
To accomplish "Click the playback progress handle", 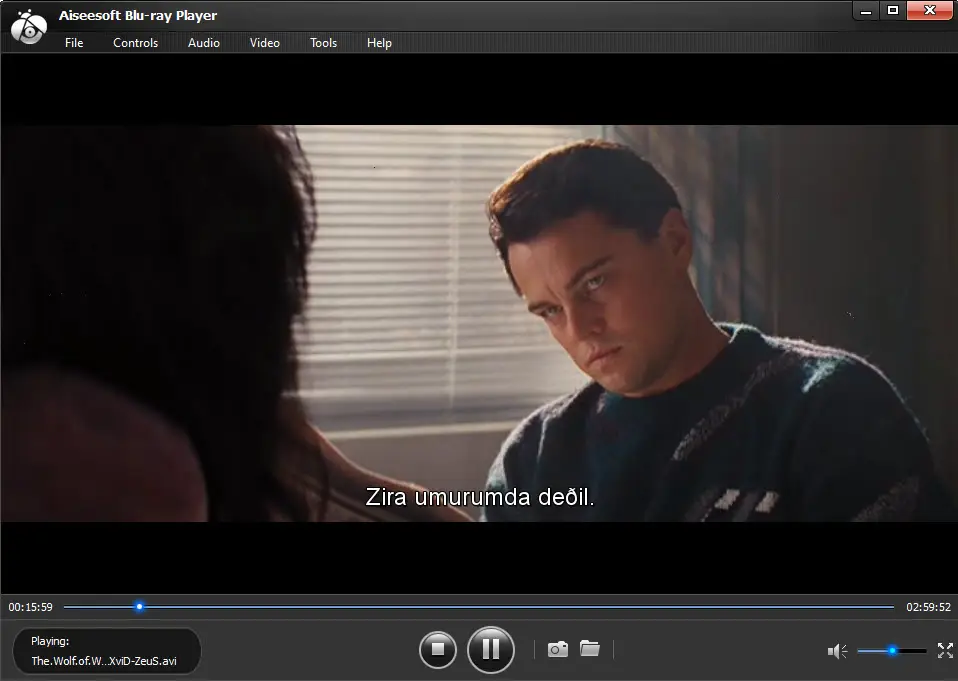I will [139, 606].
